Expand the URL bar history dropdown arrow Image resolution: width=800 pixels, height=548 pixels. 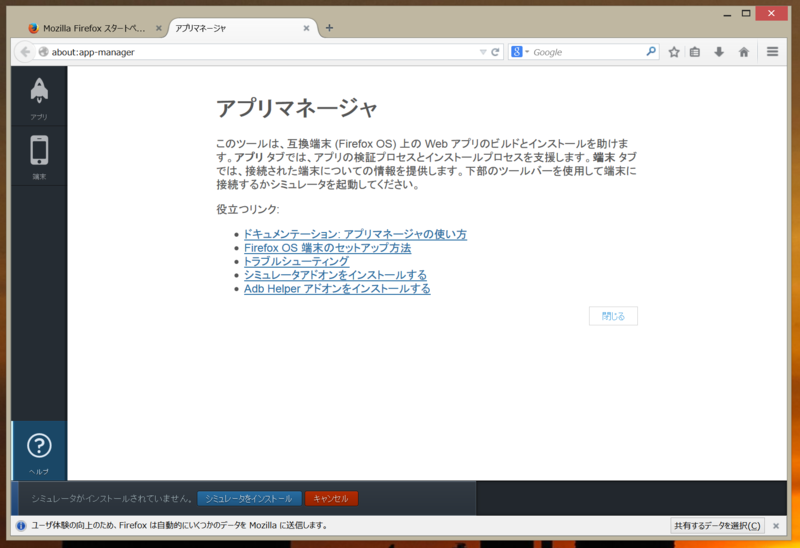point(483,52)
